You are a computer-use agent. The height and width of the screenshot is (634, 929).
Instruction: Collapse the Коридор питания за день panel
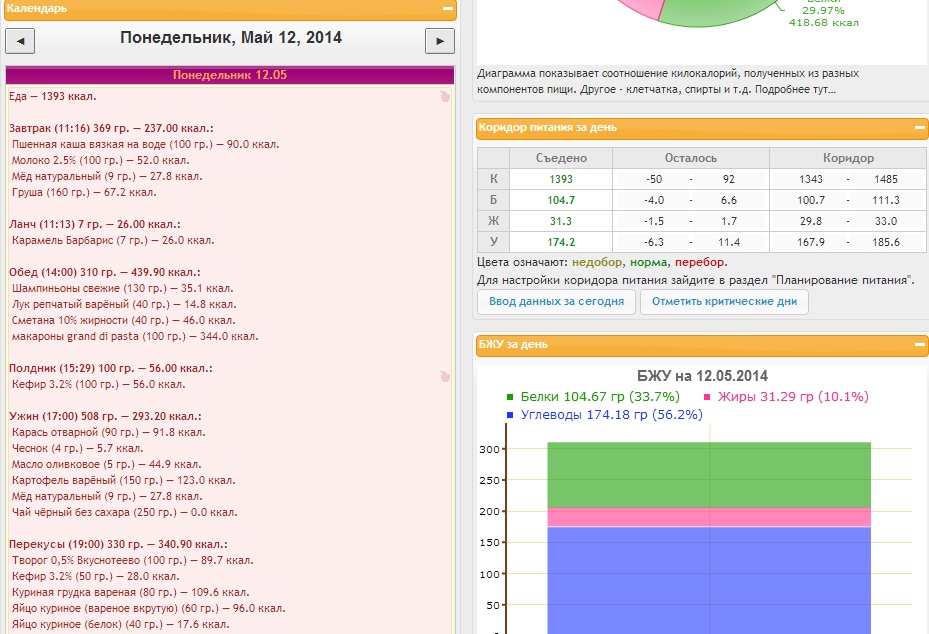(x=919, y=128)
